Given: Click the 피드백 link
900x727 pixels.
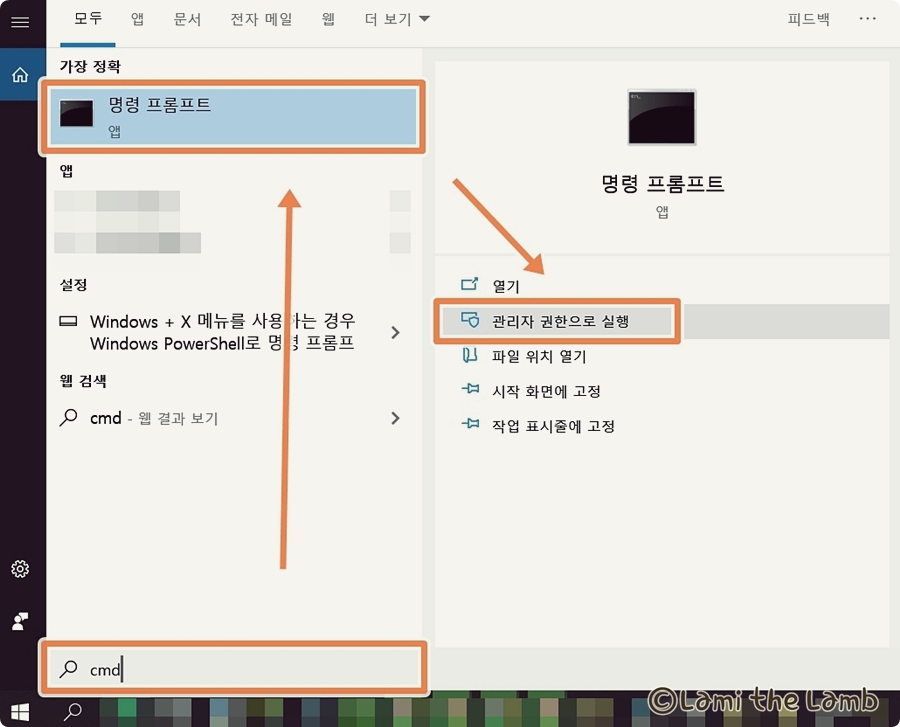Looking at the screenshot, I should [808, 19].
